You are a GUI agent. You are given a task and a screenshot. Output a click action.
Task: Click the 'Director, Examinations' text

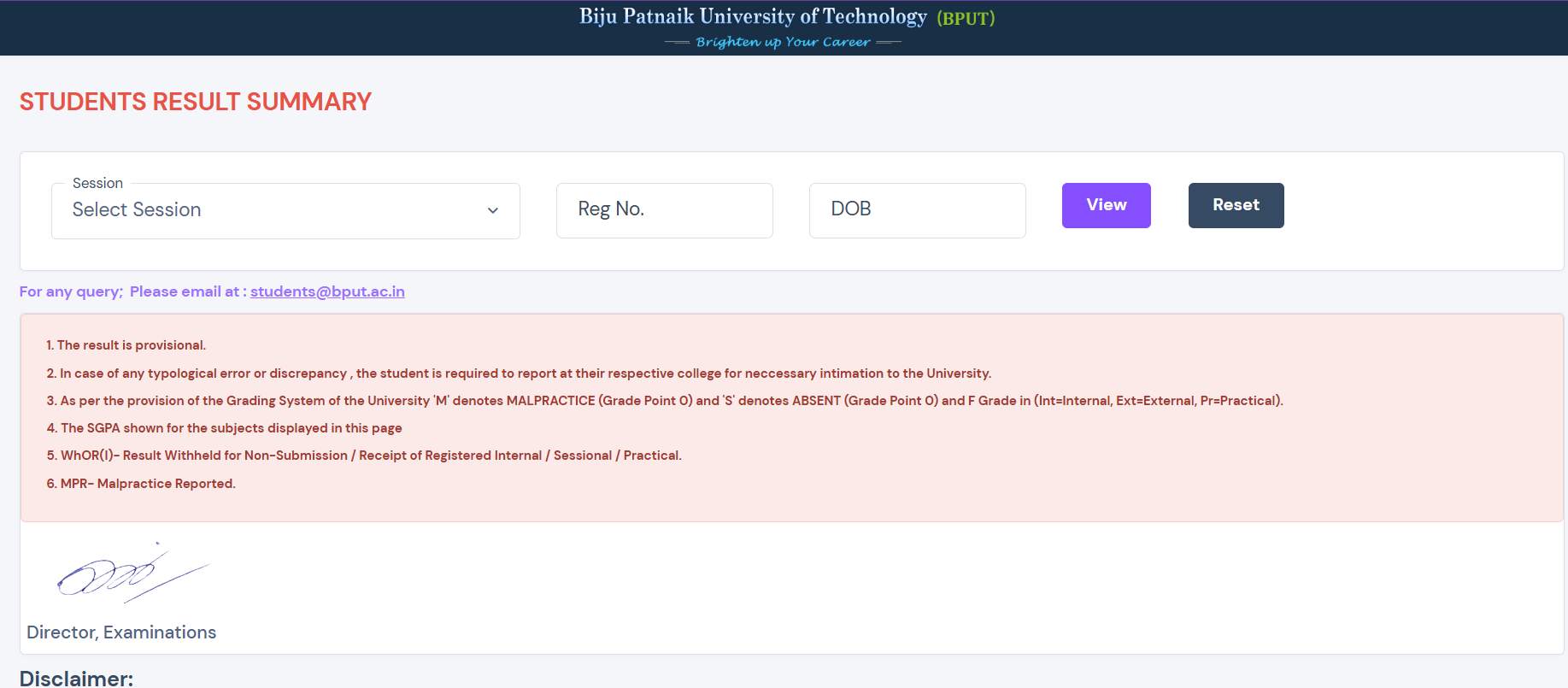[x=121, y=632]
